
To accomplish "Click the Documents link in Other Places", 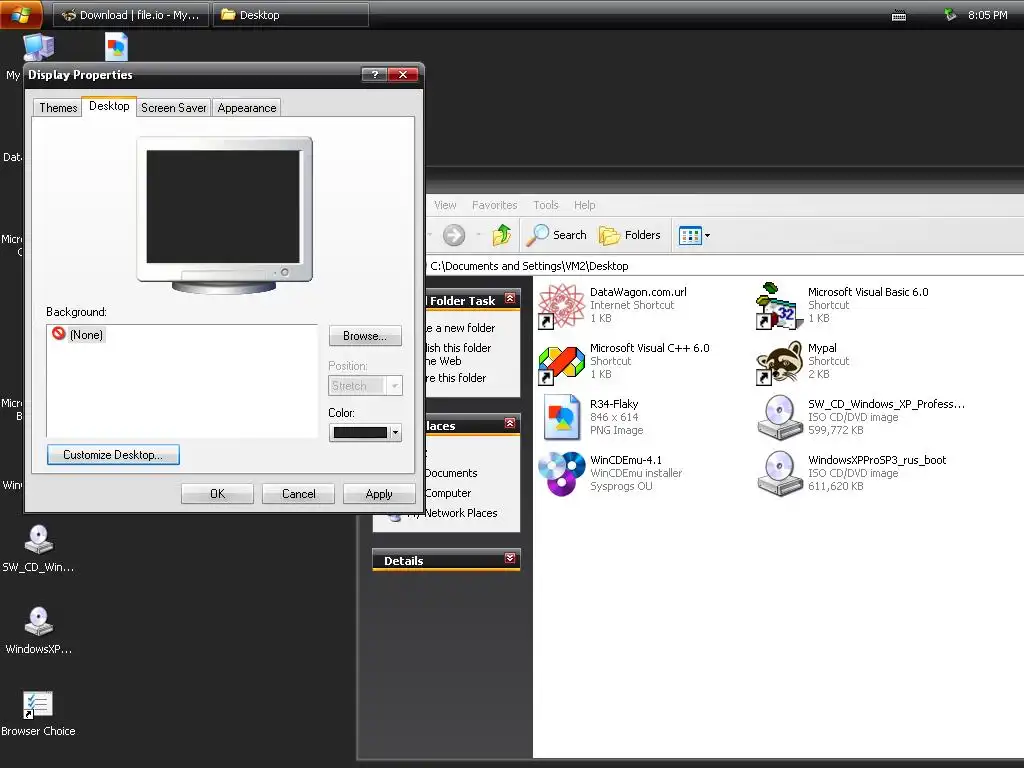I will [451, 473].
